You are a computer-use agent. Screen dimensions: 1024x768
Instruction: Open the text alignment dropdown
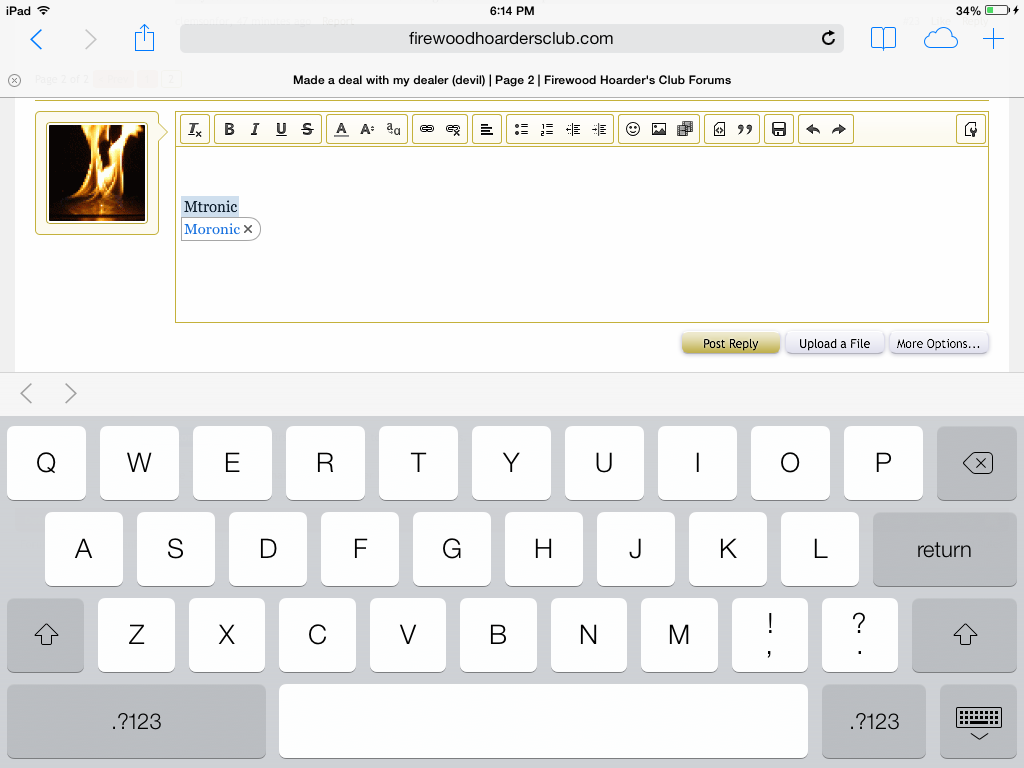tap(486, 130)
